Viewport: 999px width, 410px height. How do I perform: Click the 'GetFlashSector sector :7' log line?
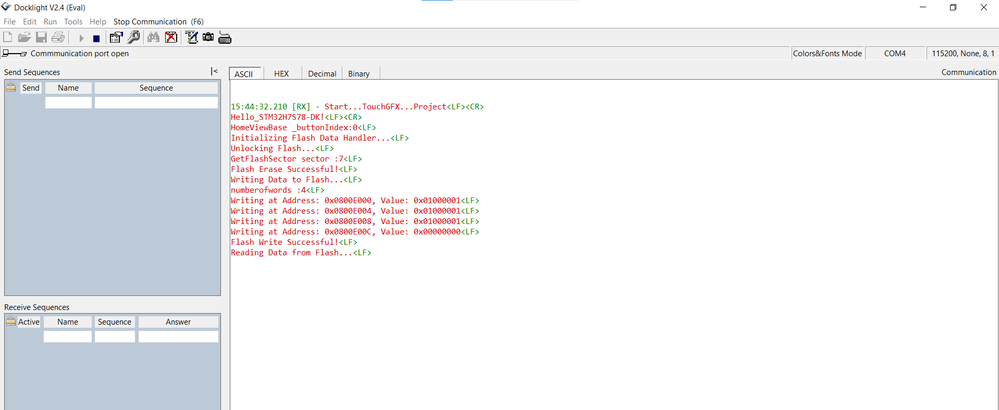[x=296, y=159]
